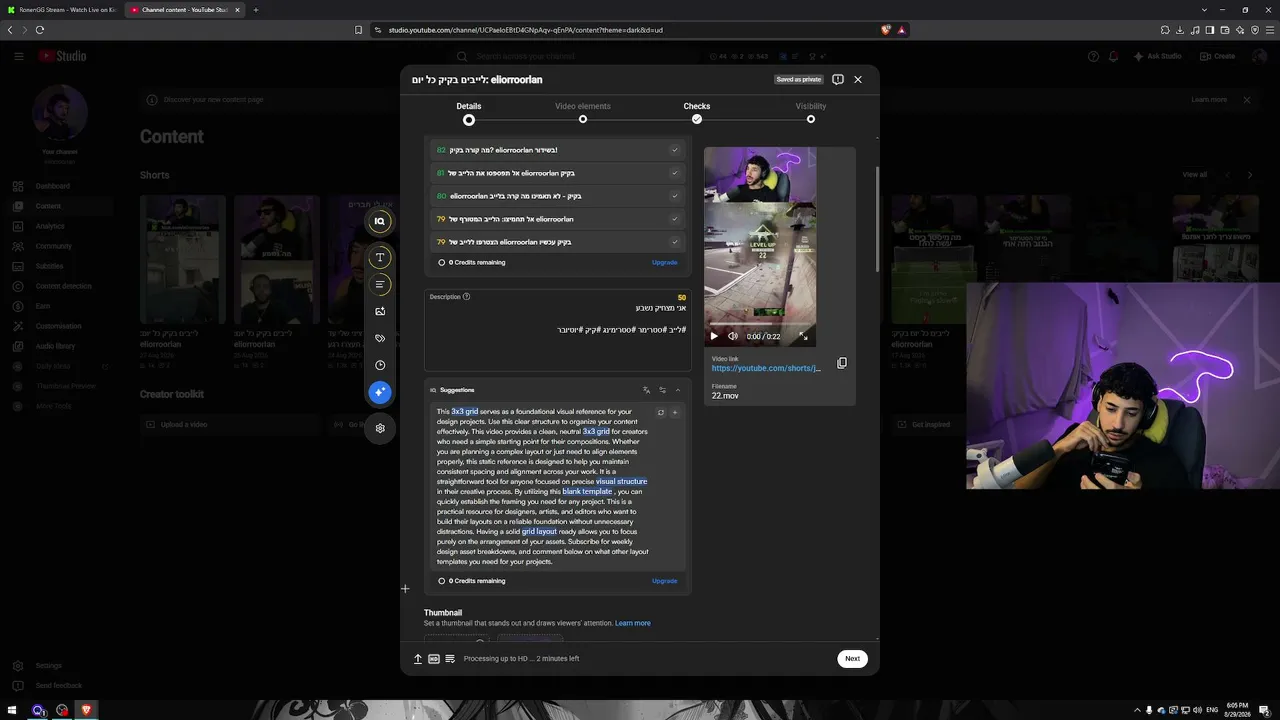Click the HD processing status icon
The height and width of the screenshot is (720, 1280).
click(434, 659)
